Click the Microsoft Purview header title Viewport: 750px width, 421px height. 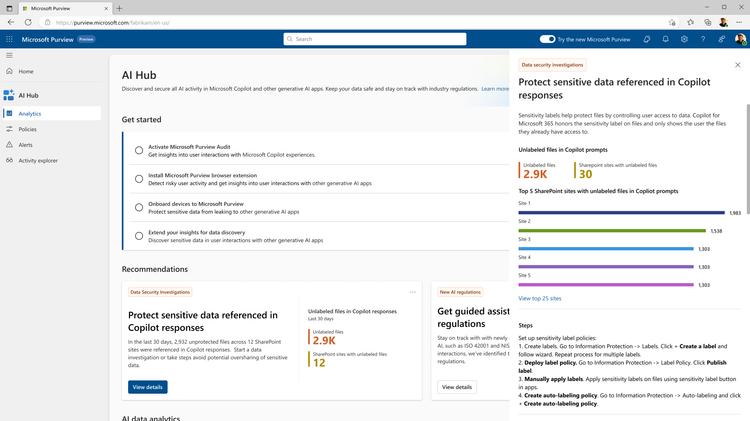pyautogui.click(x=47, y=39)
